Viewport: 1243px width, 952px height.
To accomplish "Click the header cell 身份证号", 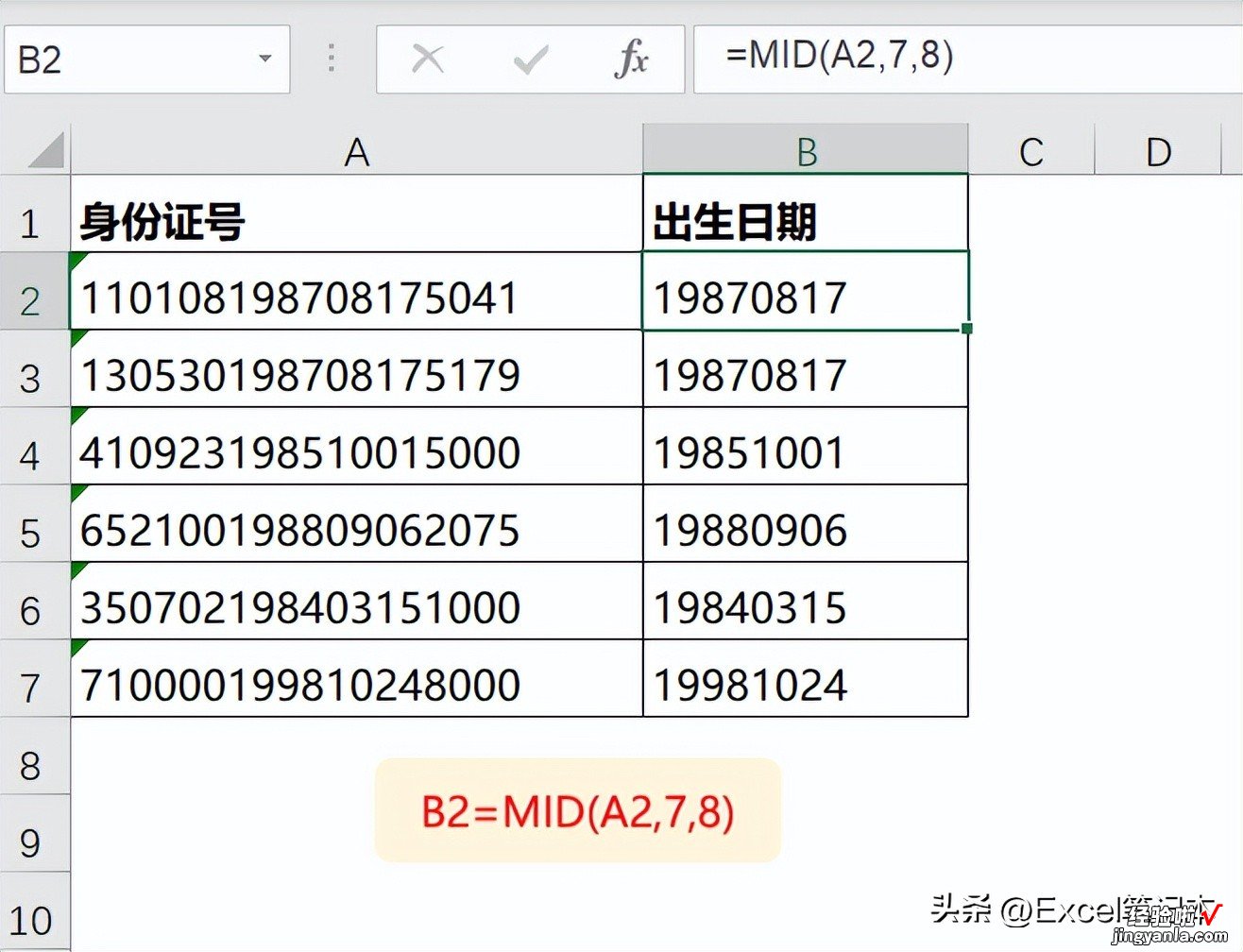I will [356, 213].
